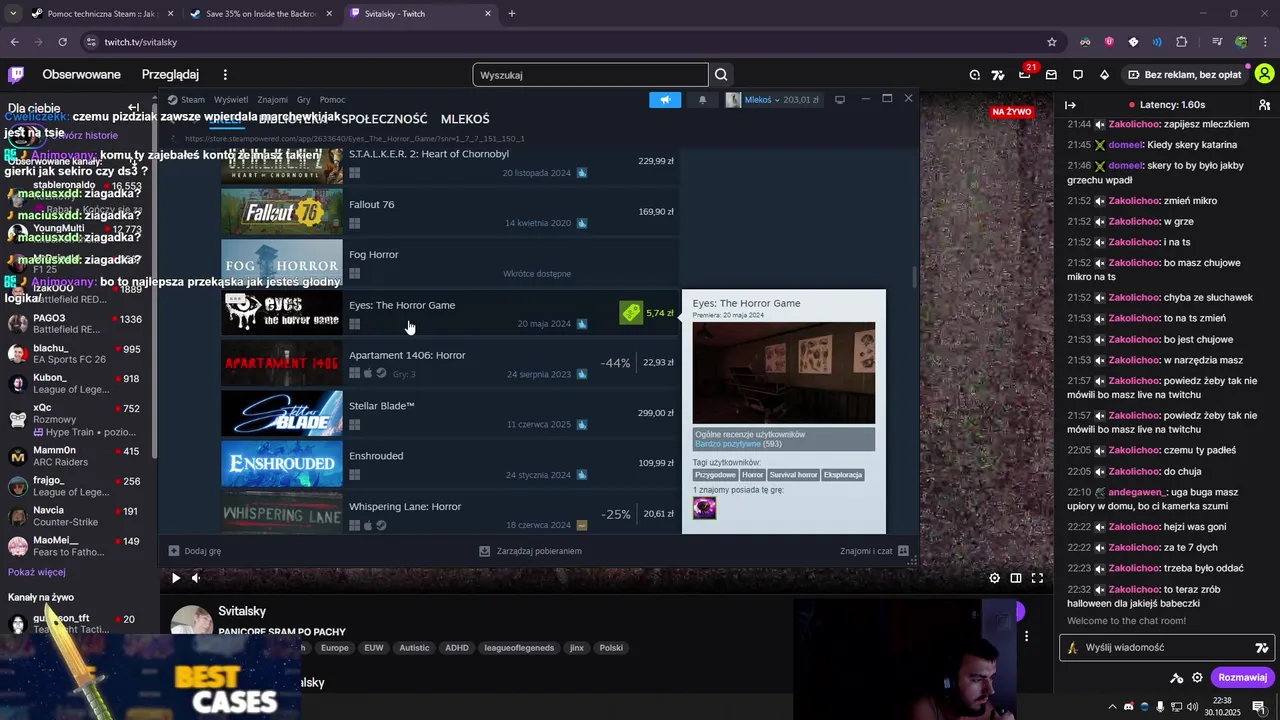
Task: Open the Przeglądaj tab
Action: click(170, 75)
